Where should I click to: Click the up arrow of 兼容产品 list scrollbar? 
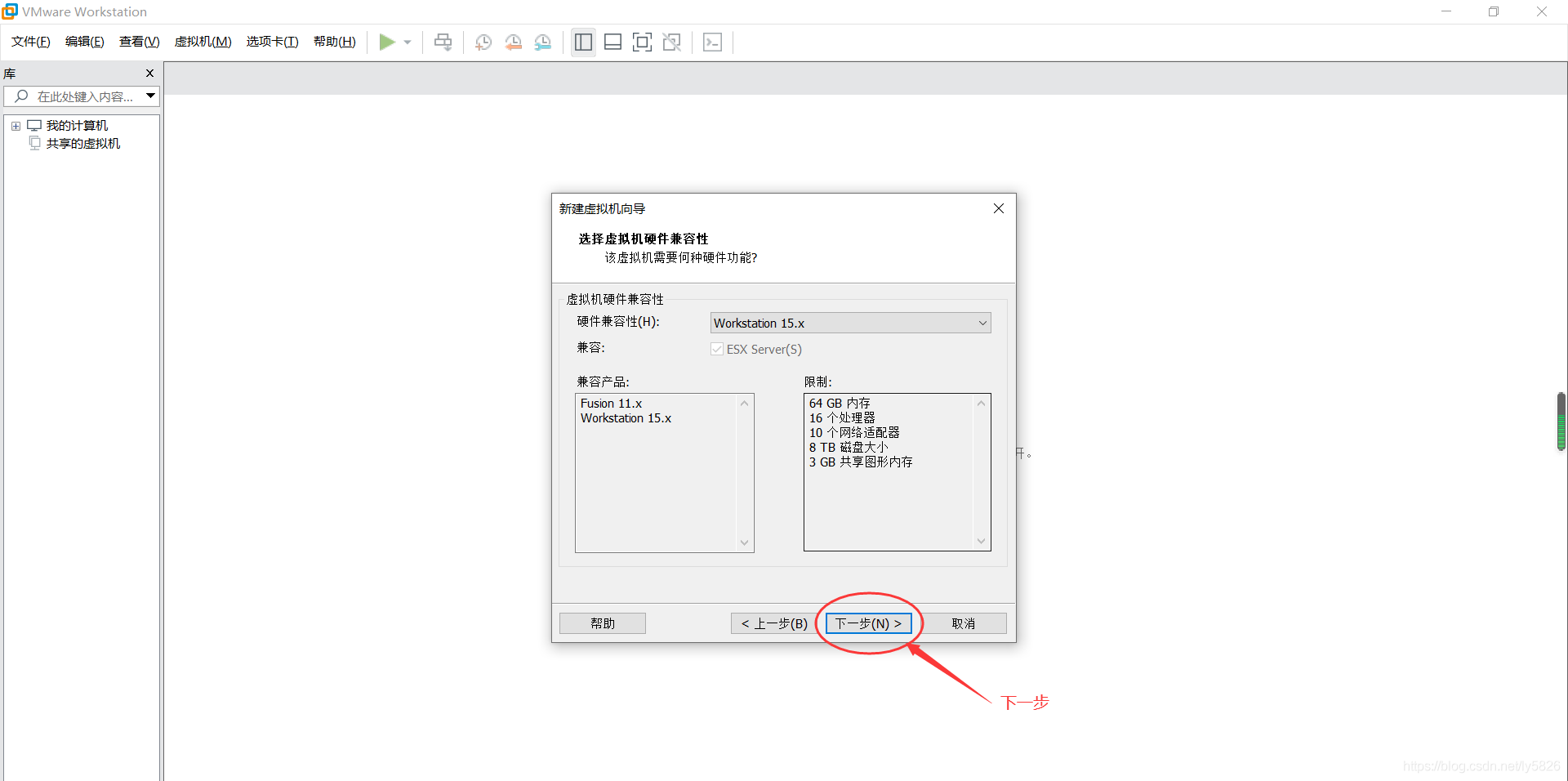(744, 404)
